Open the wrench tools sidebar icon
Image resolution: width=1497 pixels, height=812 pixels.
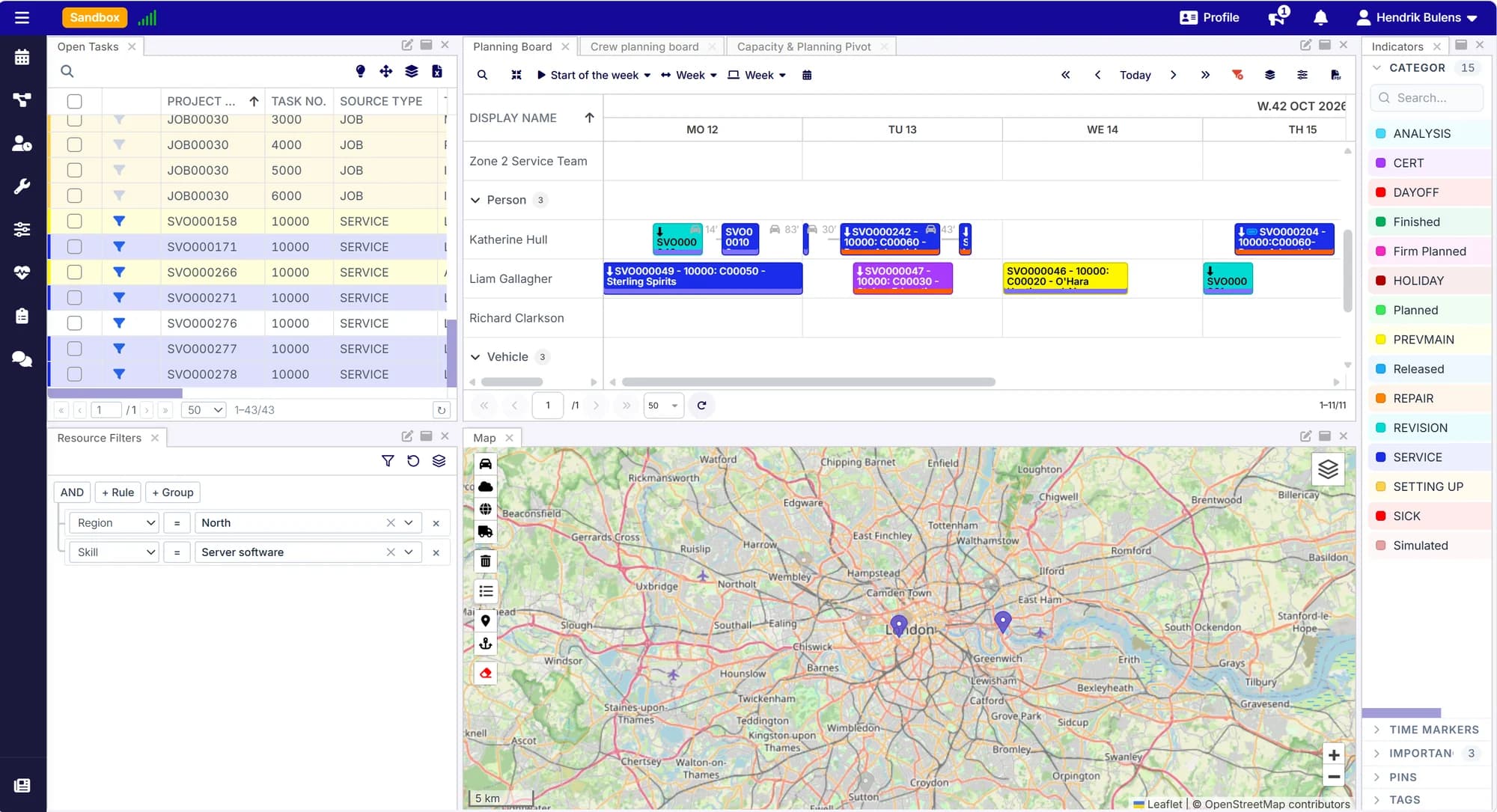(22, 186)
